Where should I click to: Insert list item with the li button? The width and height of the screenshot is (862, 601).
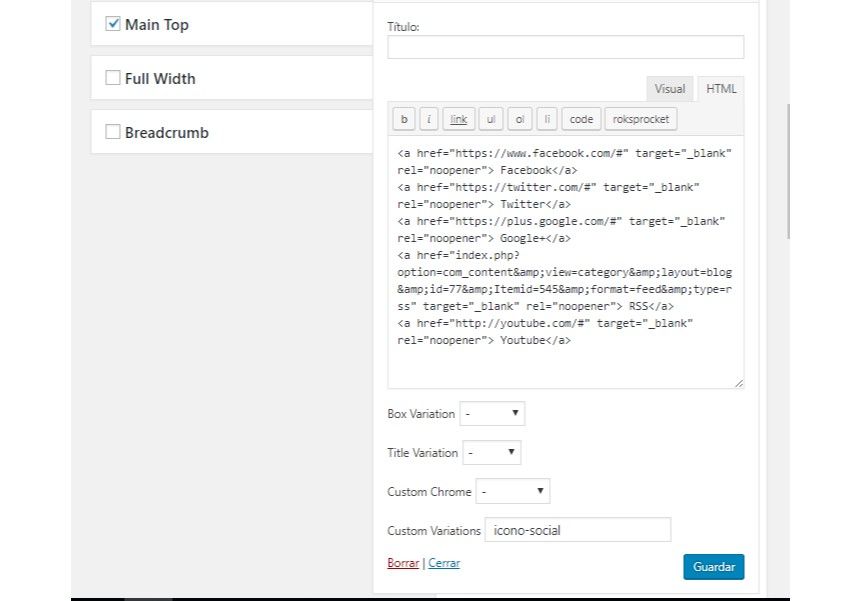547,119
